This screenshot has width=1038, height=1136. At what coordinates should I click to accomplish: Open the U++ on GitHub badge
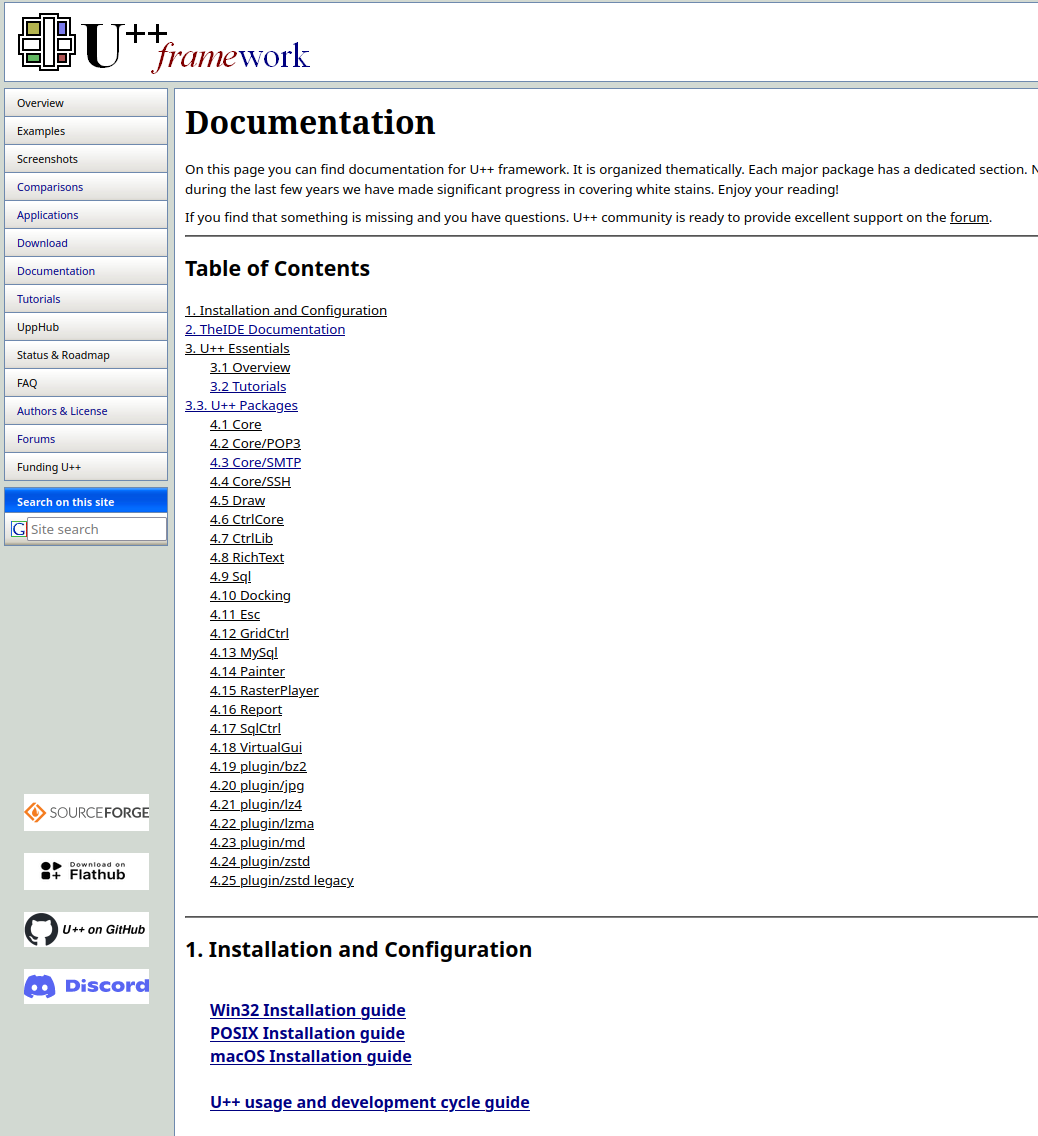point(86,929)
